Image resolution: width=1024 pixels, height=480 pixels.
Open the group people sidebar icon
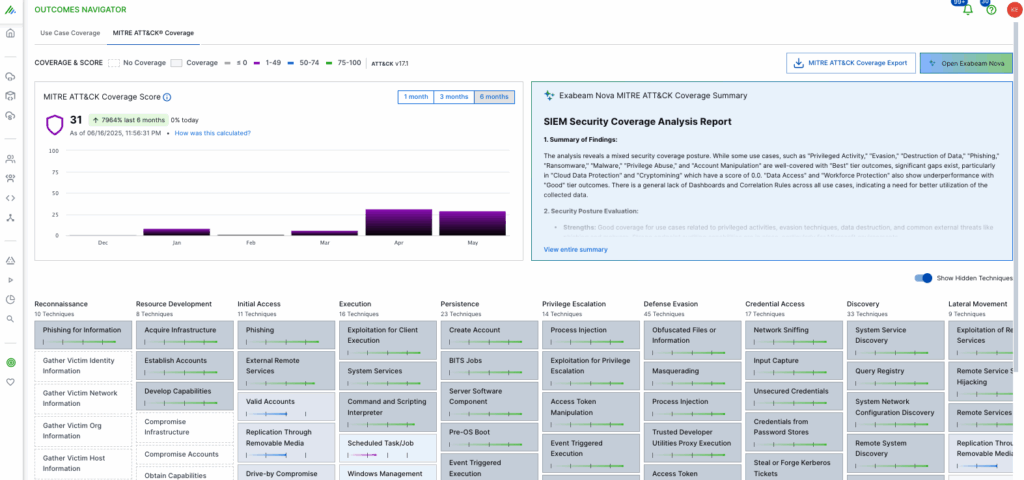[x=10, y=178]
